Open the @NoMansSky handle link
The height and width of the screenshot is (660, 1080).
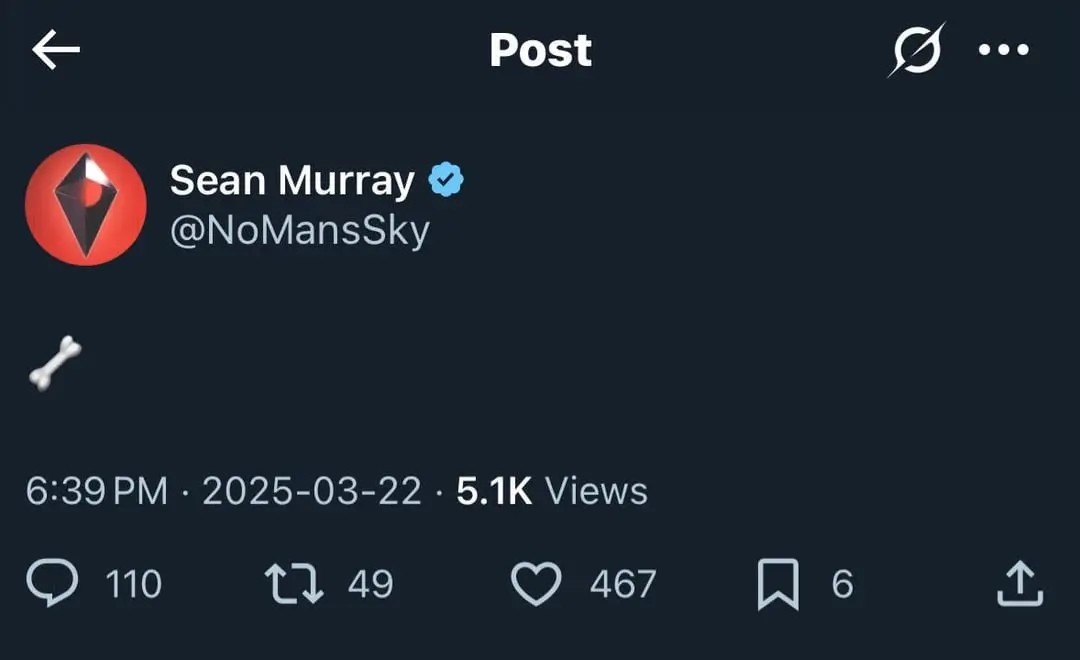(299, 231)
